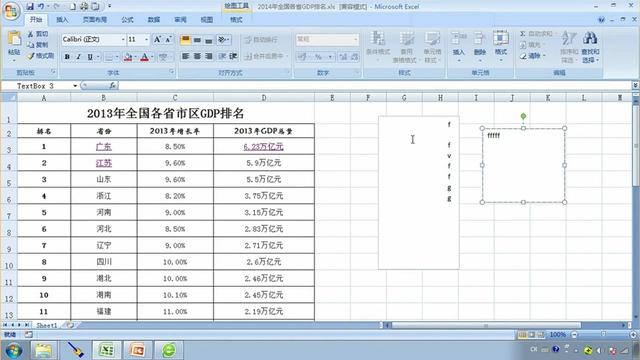Increase indent

click(233, 56)
